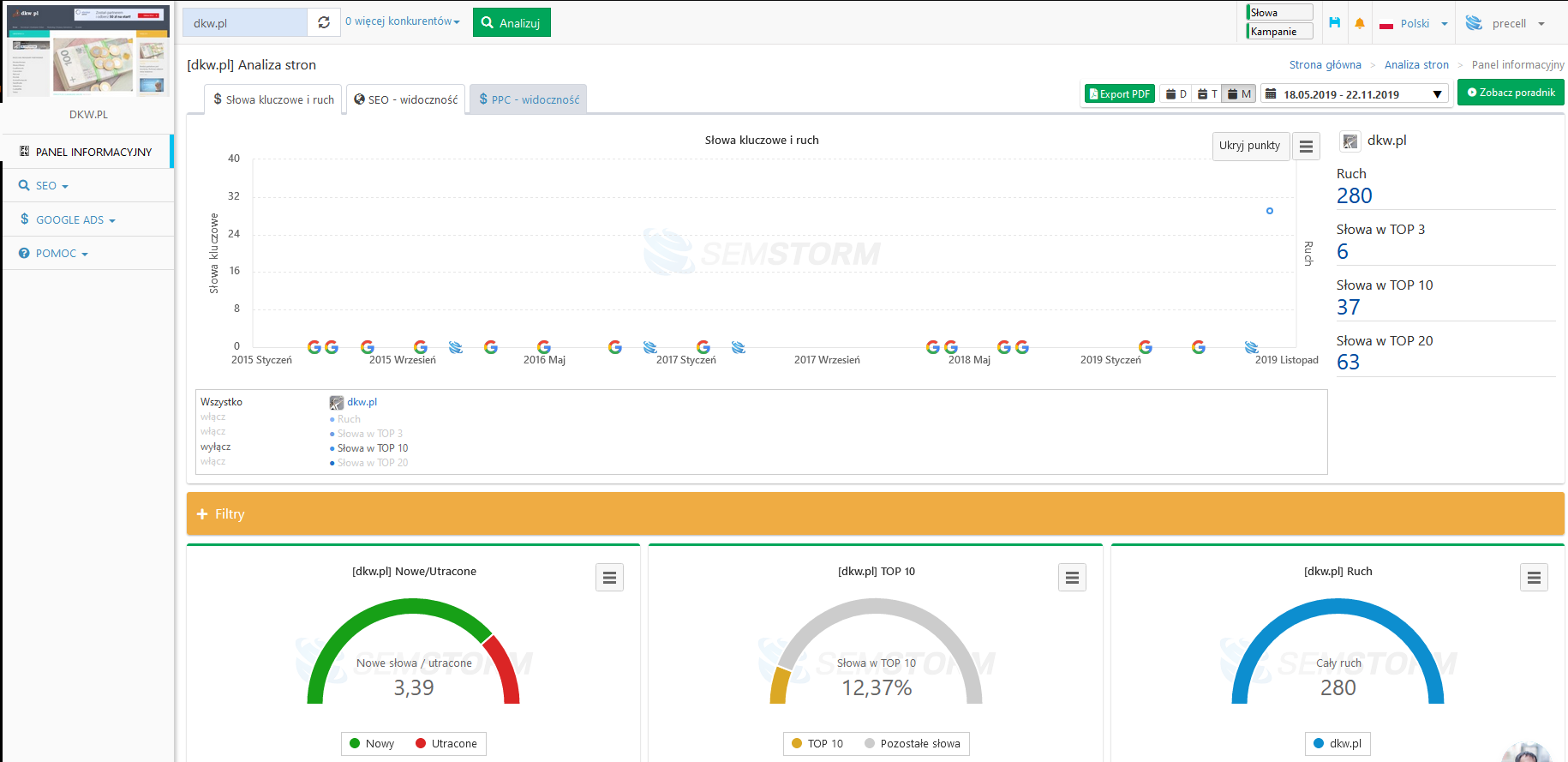Click the DKW.PL label under thumbnail
Image resolution: width=1568 pixels, height=762 pixels.
point(88,115)
